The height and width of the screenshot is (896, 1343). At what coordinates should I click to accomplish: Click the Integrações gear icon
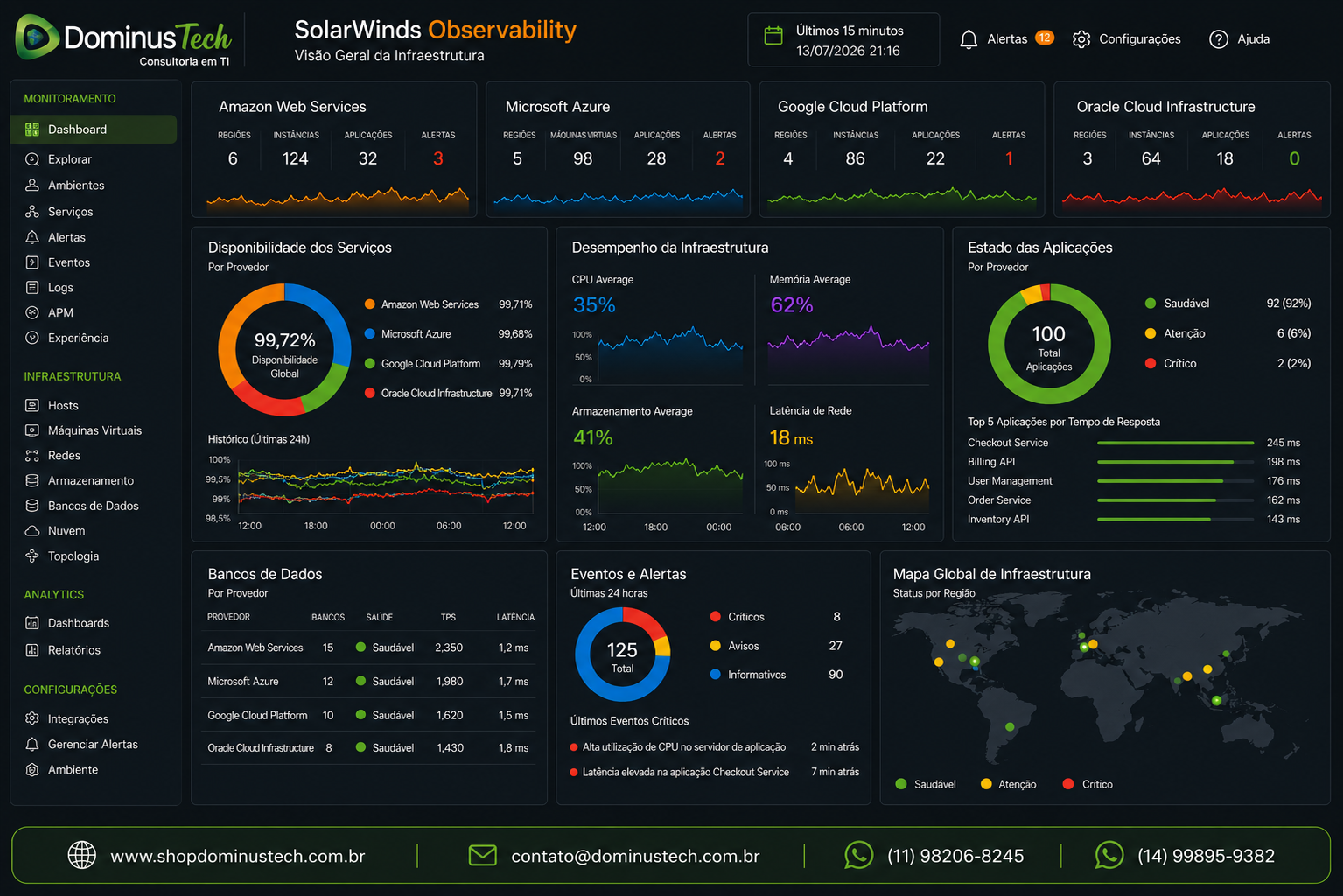pos(32,718)
